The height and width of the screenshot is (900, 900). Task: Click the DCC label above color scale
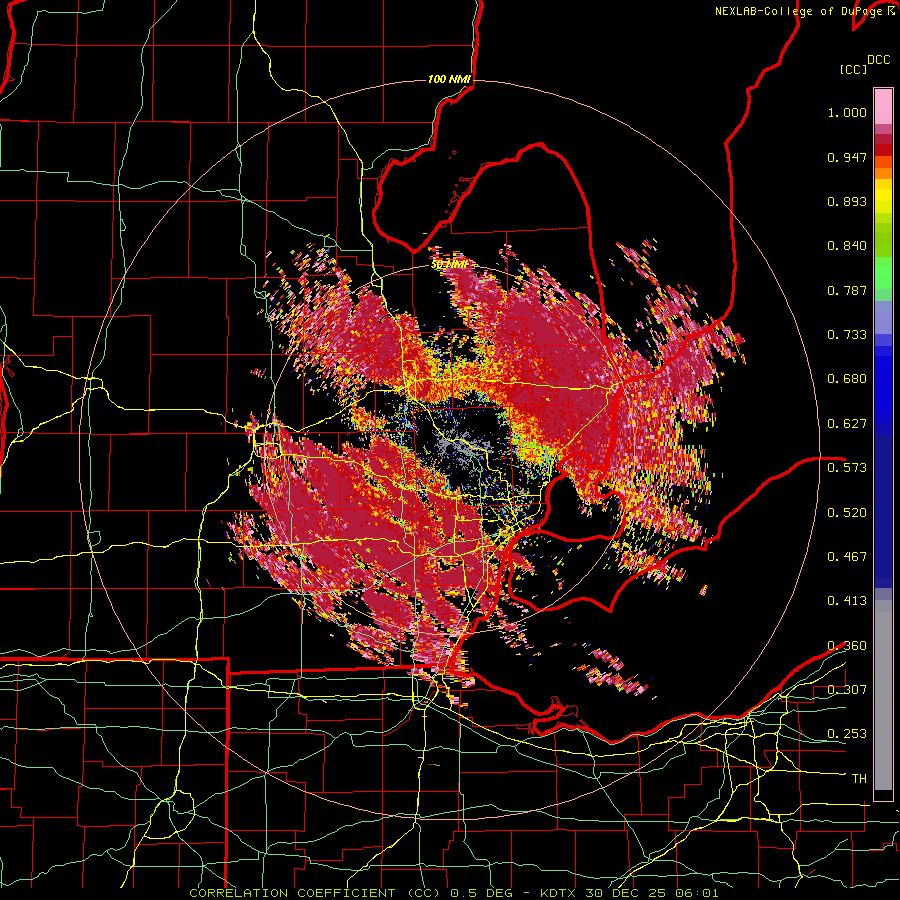click(x=878, y=60)
